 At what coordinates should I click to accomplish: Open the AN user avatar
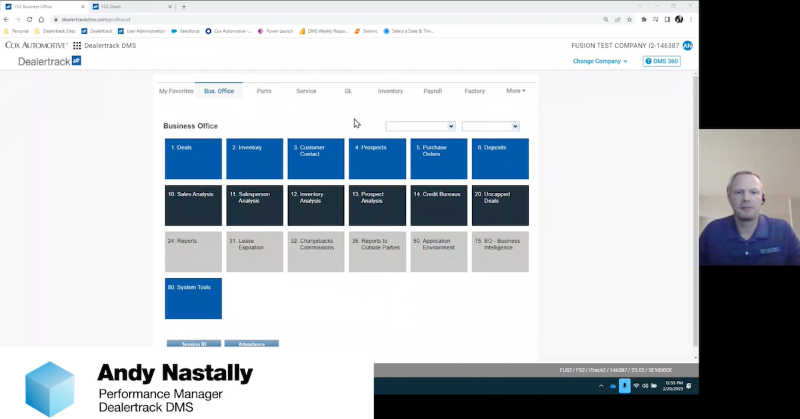point(687,45)
